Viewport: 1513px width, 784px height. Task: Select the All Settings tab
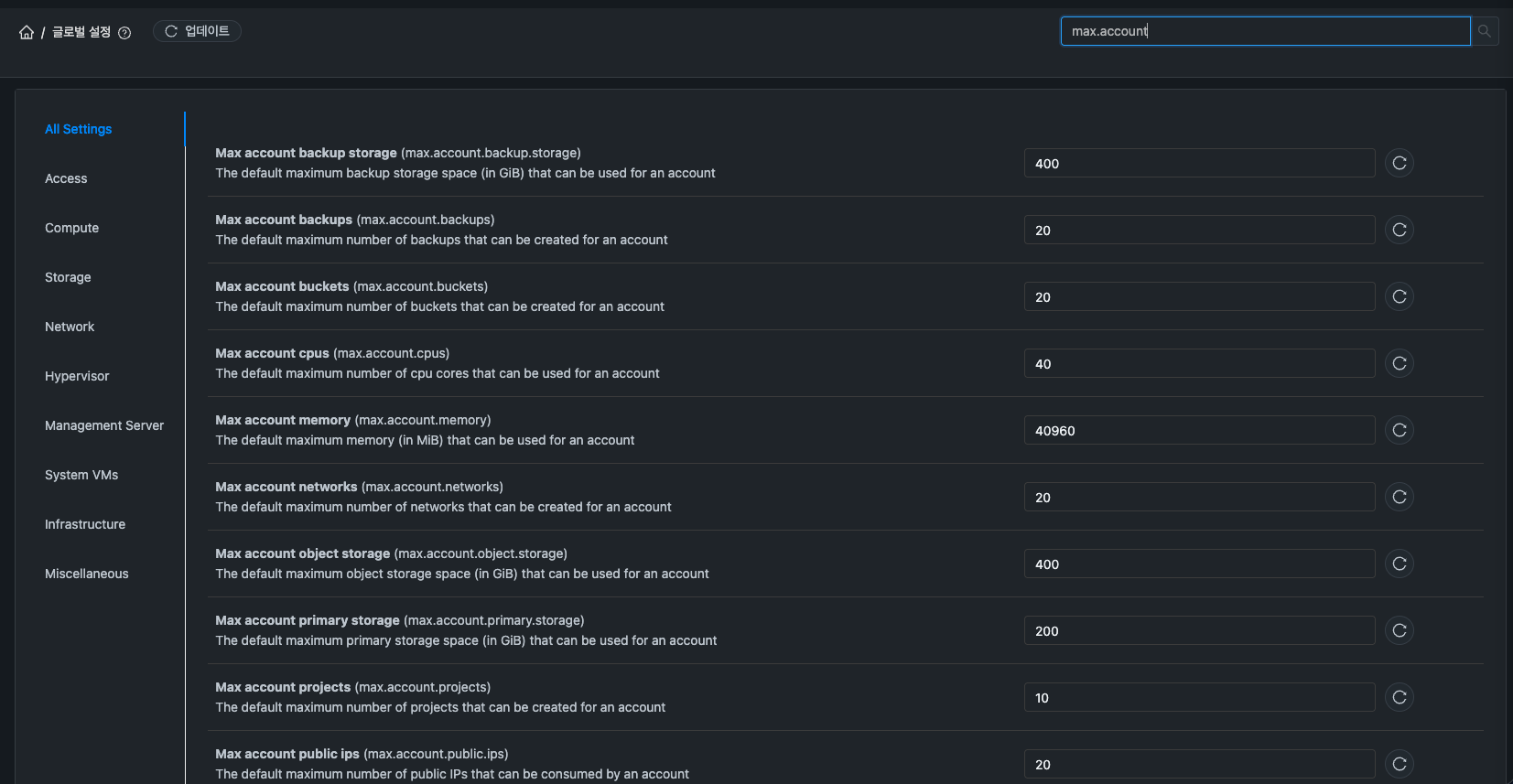(79, 129)
